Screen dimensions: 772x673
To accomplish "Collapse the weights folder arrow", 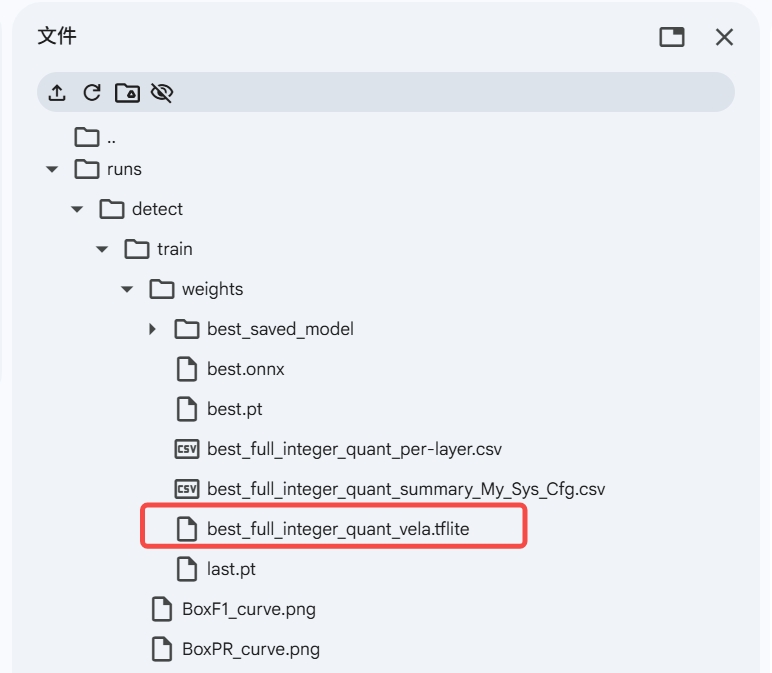I will pyautogui.click(x=127, y=289).
